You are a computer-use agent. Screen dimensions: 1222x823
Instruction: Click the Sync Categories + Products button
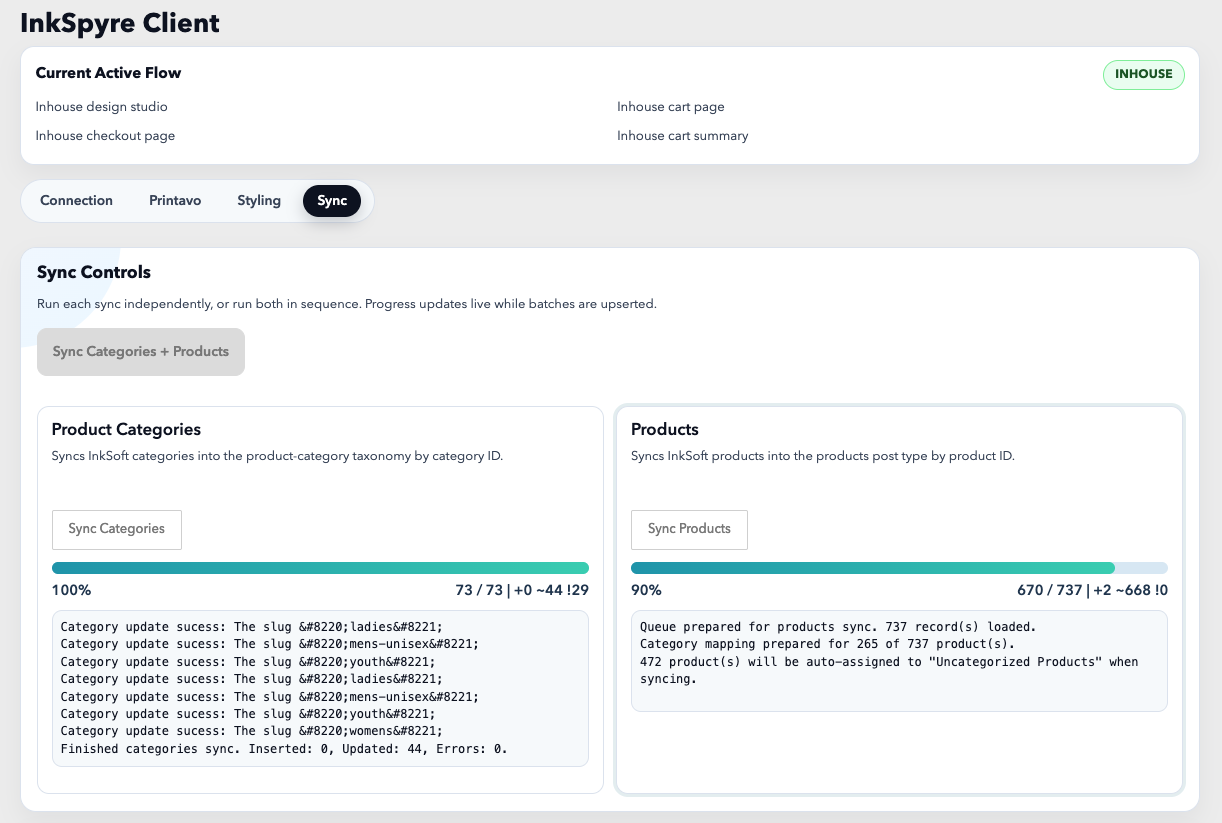[141, 352]
